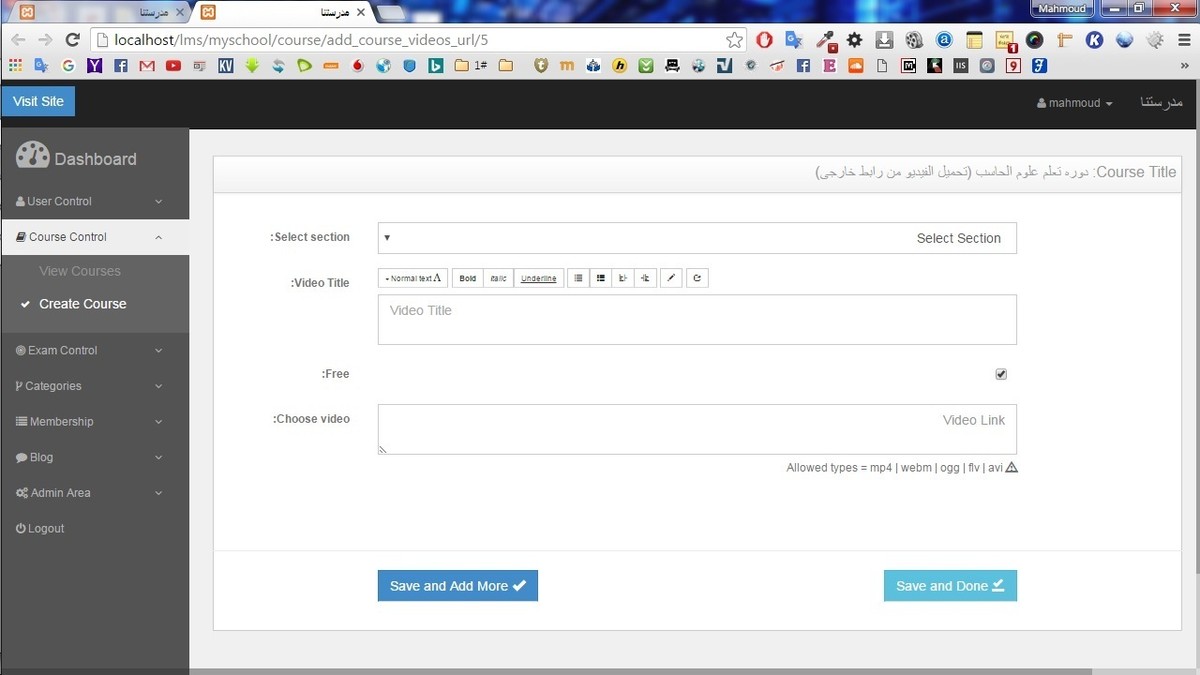1200x675 pixels.
Task: Click the Save and Done button
Action: coord(949,586)
